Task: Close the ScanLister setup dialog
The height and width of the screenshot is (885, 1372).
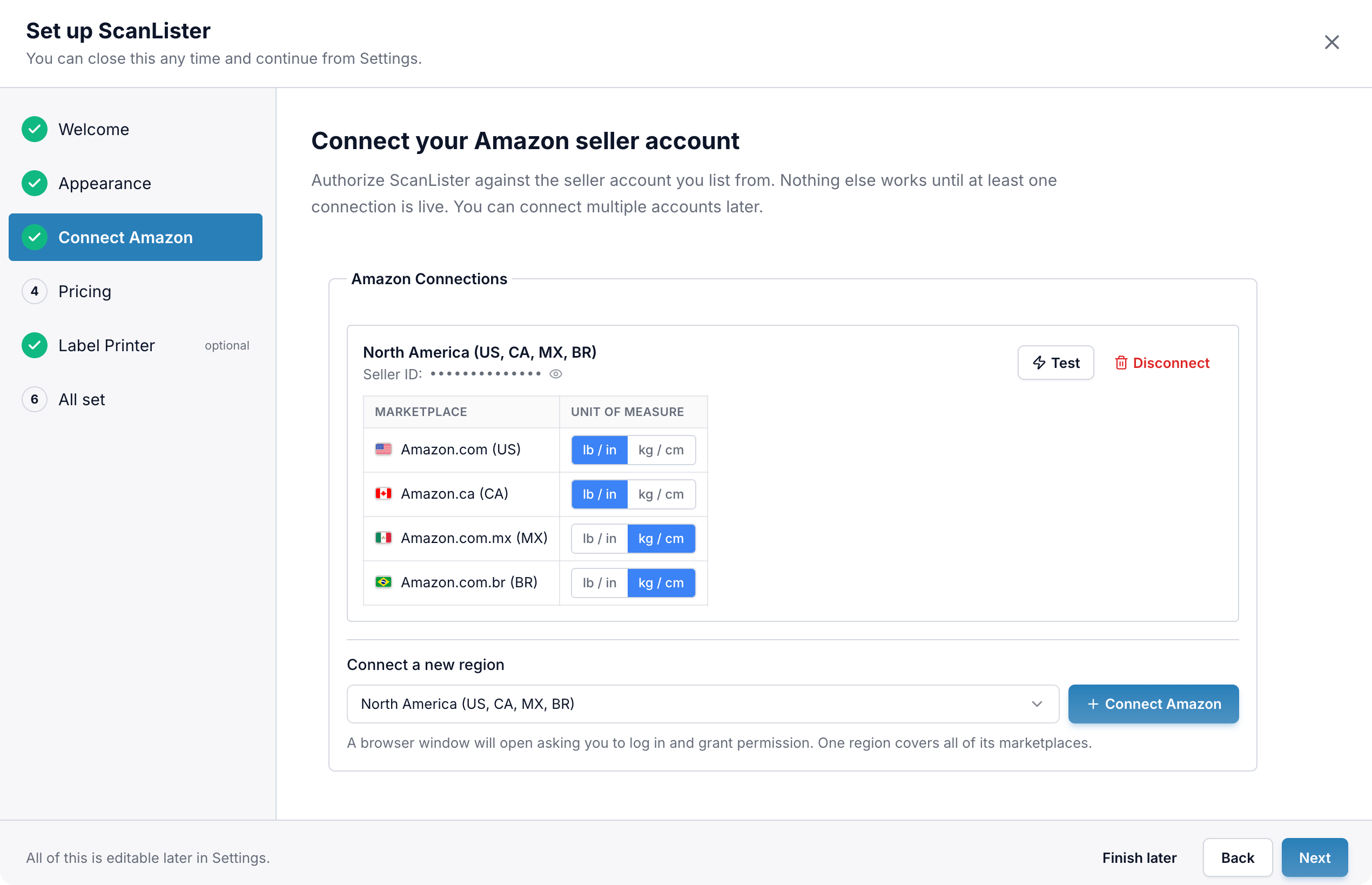Action: pyautogui.click(x=1331, y=43)
